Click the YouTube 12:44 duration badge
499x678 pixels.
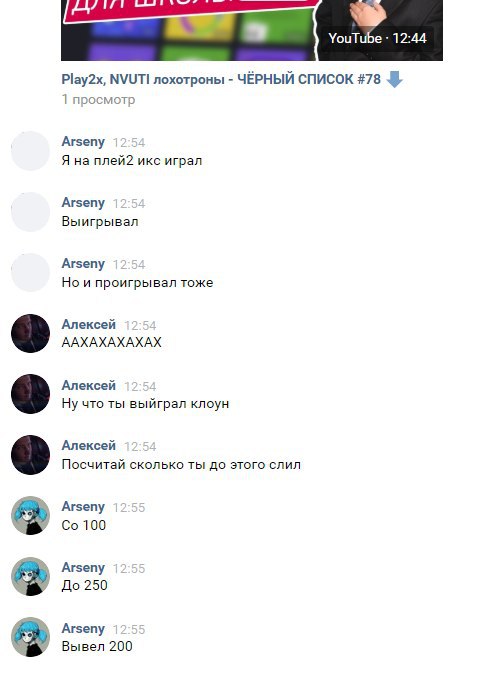377,38
